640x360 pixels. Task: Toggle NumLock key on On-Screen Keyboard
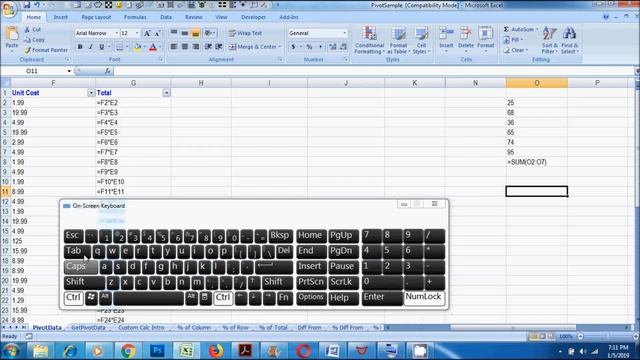pos(424,298)
